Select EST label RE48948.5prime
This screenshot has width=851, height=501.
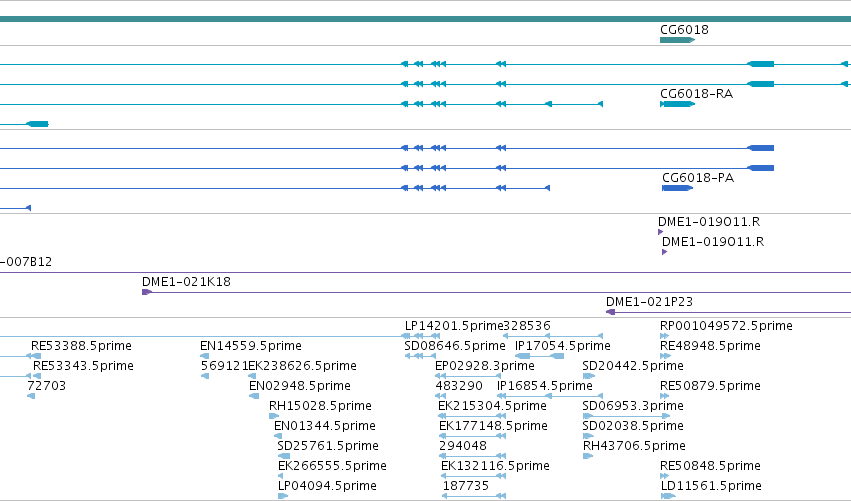710,346
